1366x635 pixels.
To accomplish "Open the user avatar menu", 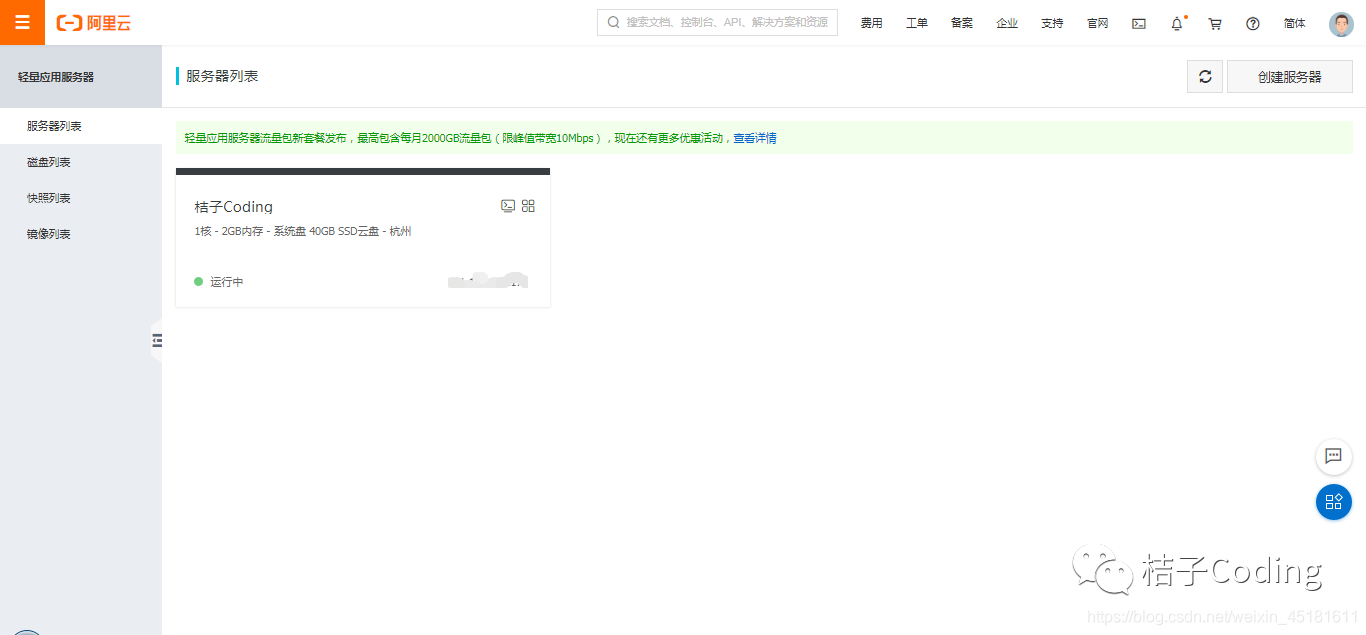I will pyautogui.click(x=1341, y=22).
